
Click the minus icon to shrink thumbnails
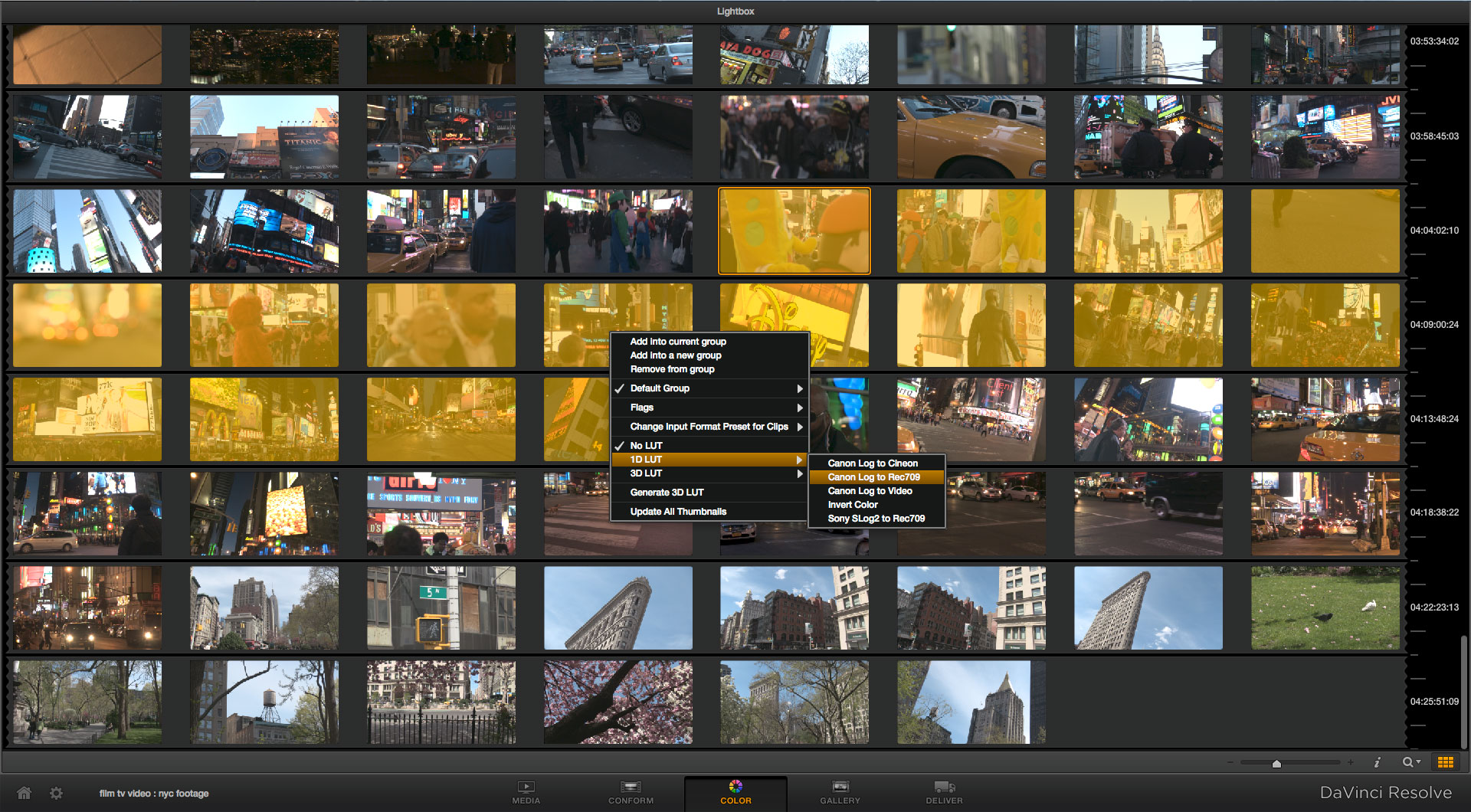tap(1230, 762)
